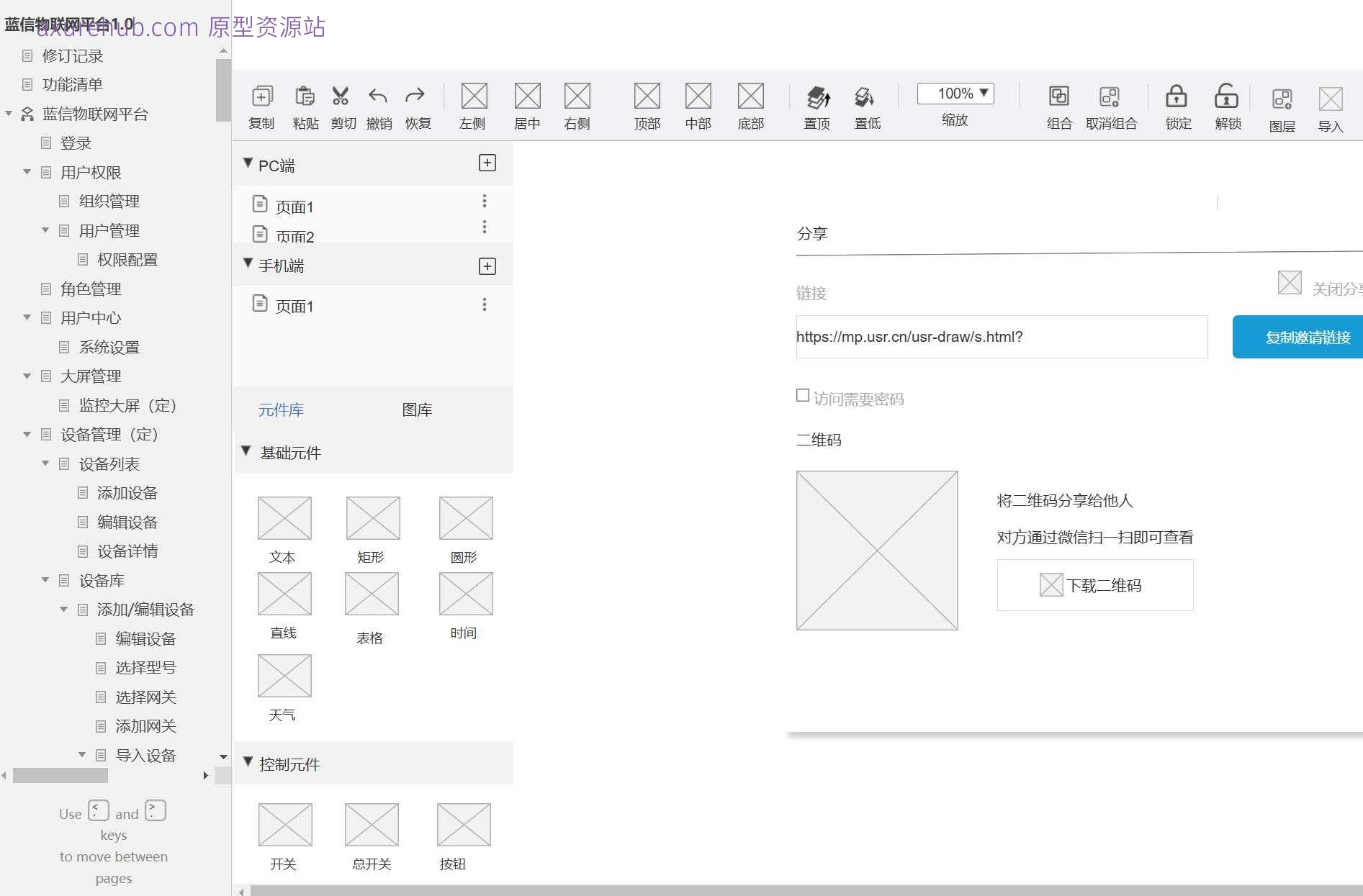Open the 登录 page in the tree
Screen dimensions: 1363x896
[x=76, y=142]
